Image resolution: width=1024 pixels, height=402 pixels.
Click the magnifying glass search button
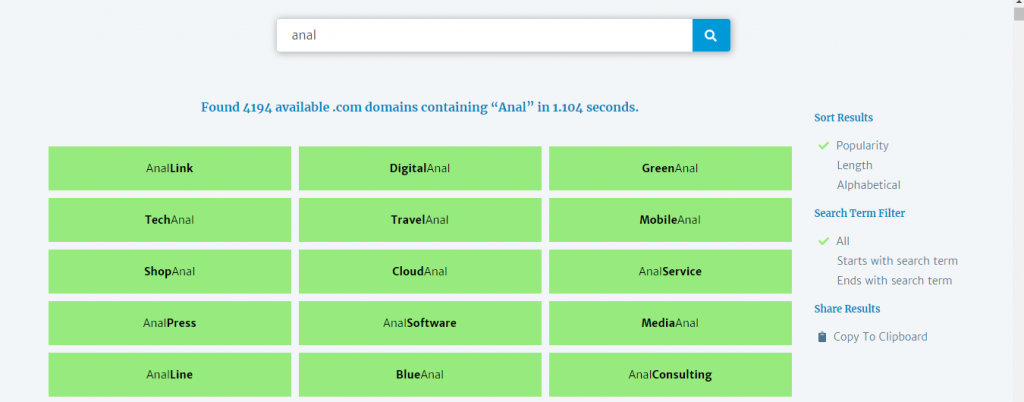coord(710,35)
